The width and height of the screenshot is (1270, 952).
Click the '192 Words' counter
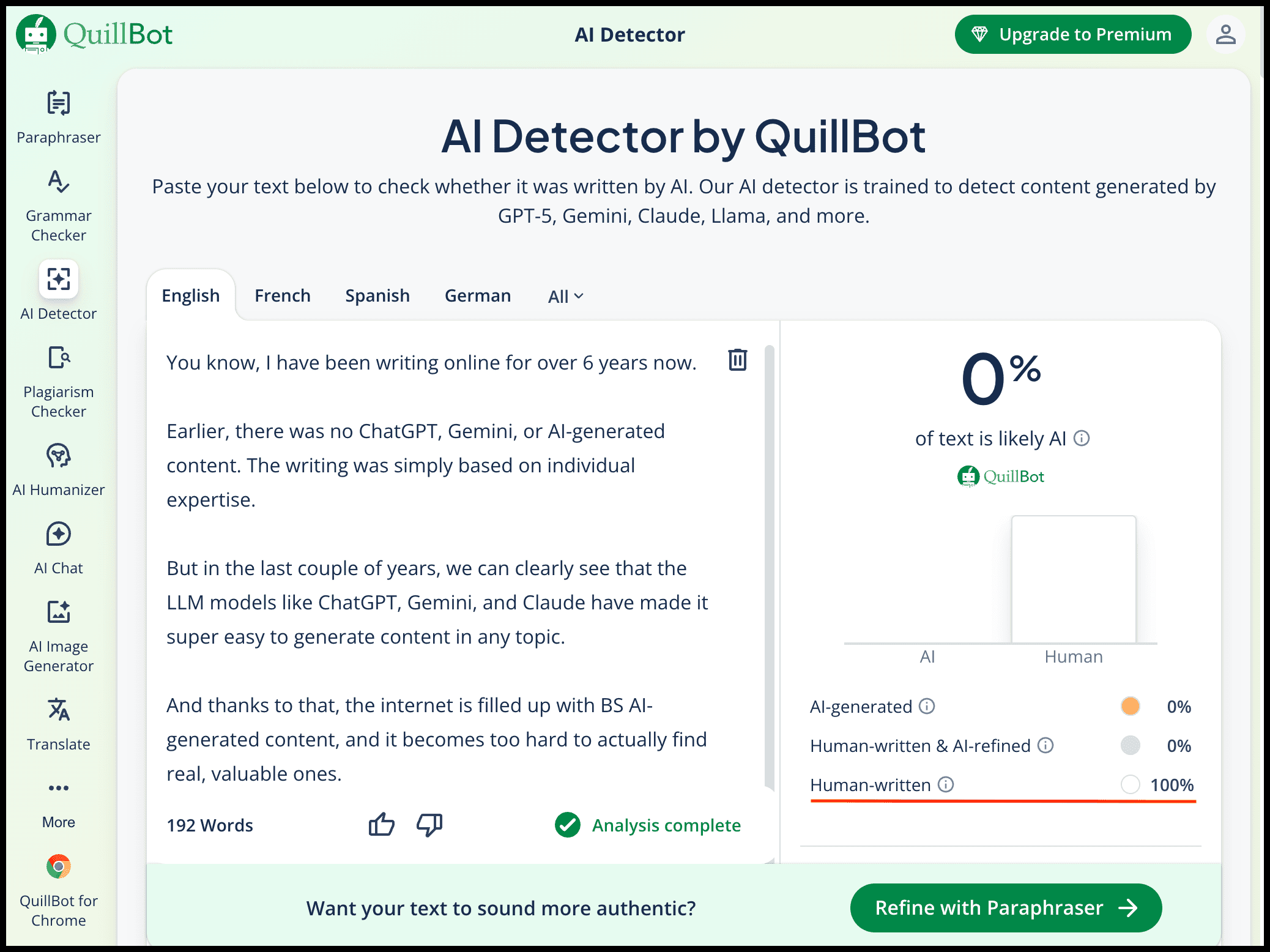(210, 825)
